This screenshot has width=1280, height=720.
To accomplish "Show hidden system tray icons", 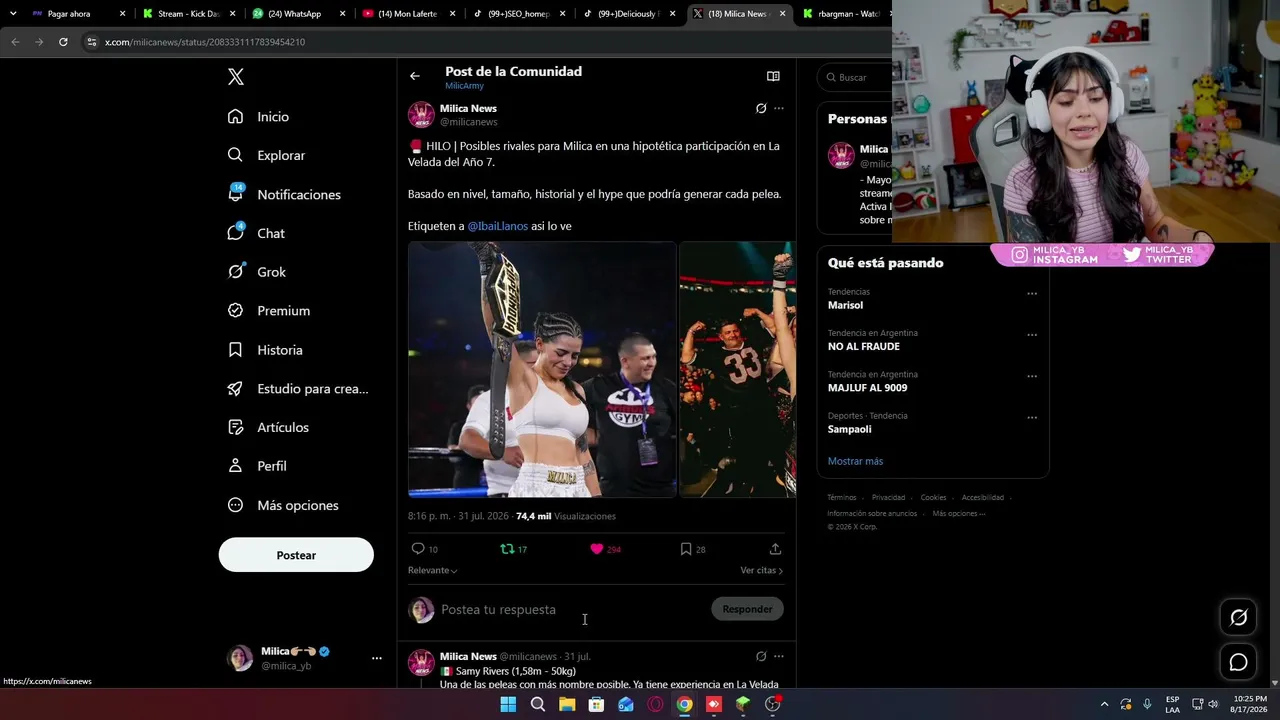I will pos(1104,704).
